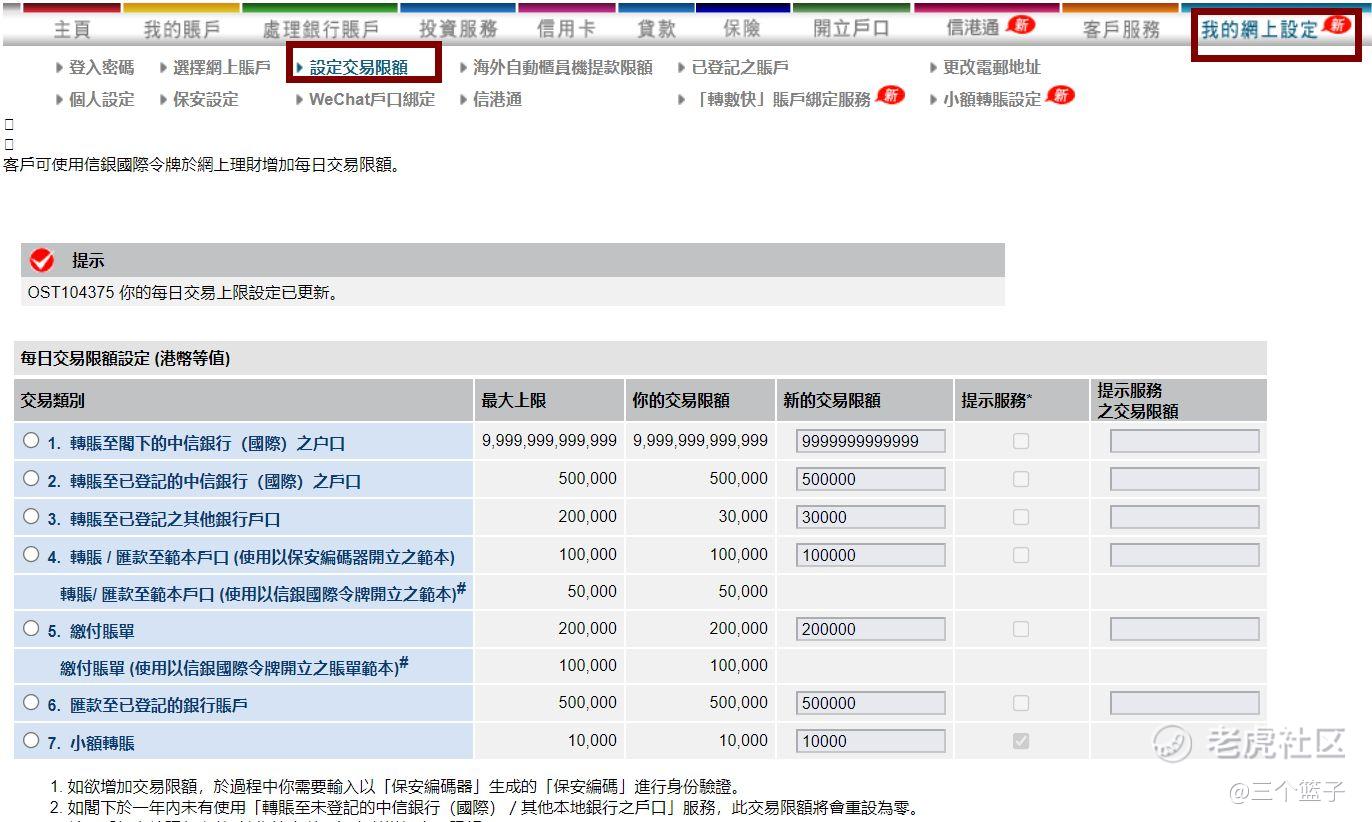
Task: Select radio for 匯款至已登記的銀行賬戶
Action: click(32, 703)
